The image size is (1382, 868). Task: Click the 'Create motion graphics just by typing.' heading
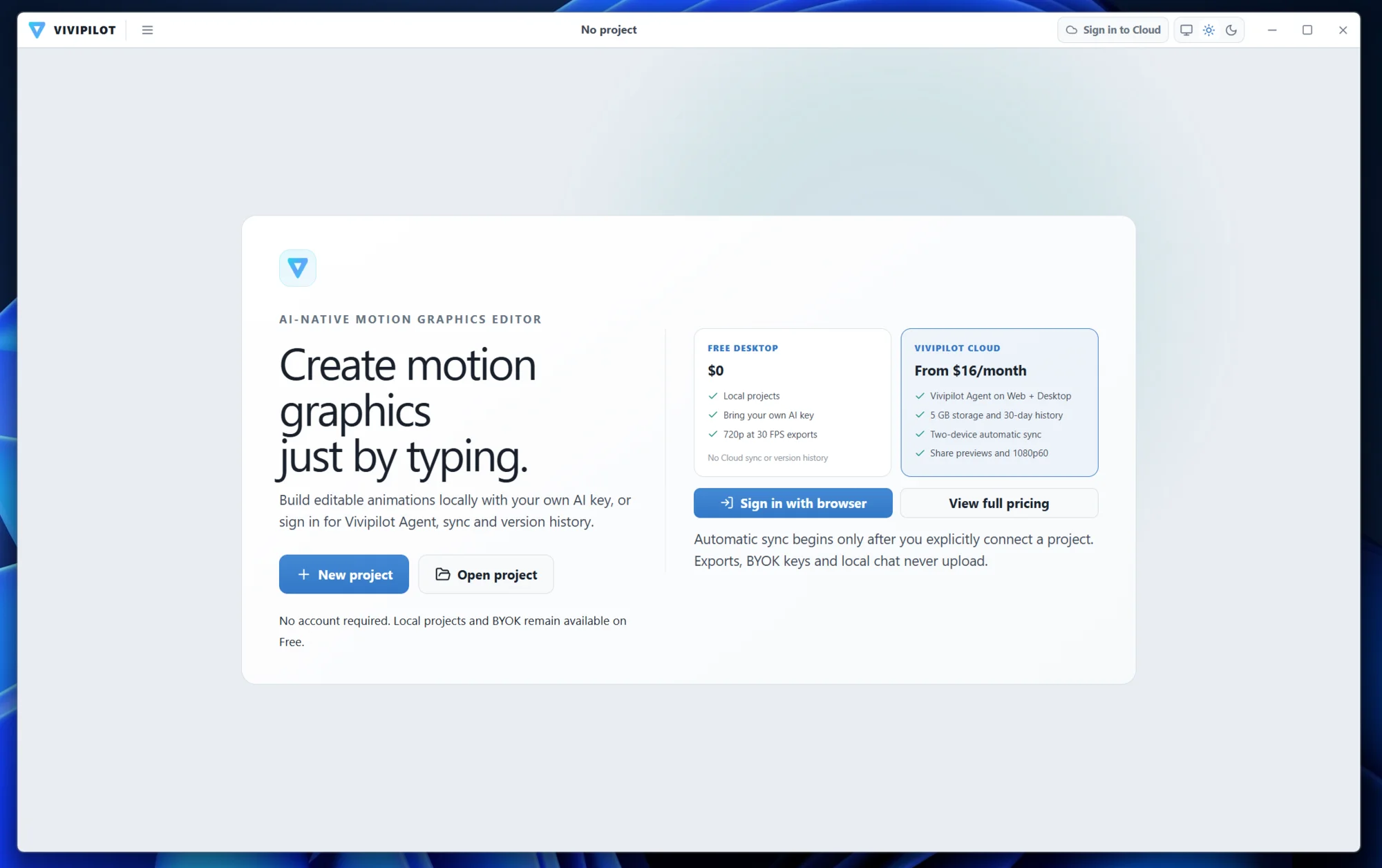pos(408,411)
